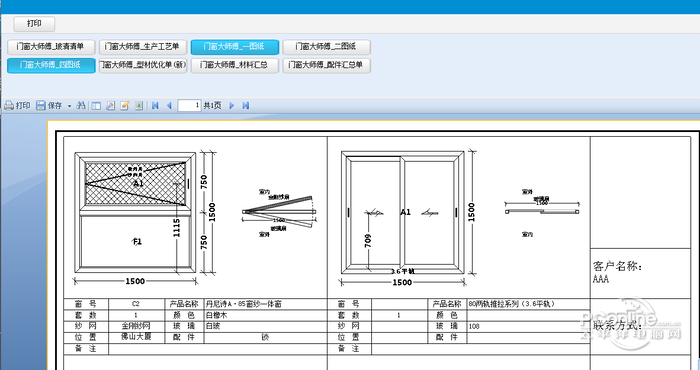Open the 门窗大师傅_生产工艺单 report
Screen dimensions: 700x370
pos(143,46)
